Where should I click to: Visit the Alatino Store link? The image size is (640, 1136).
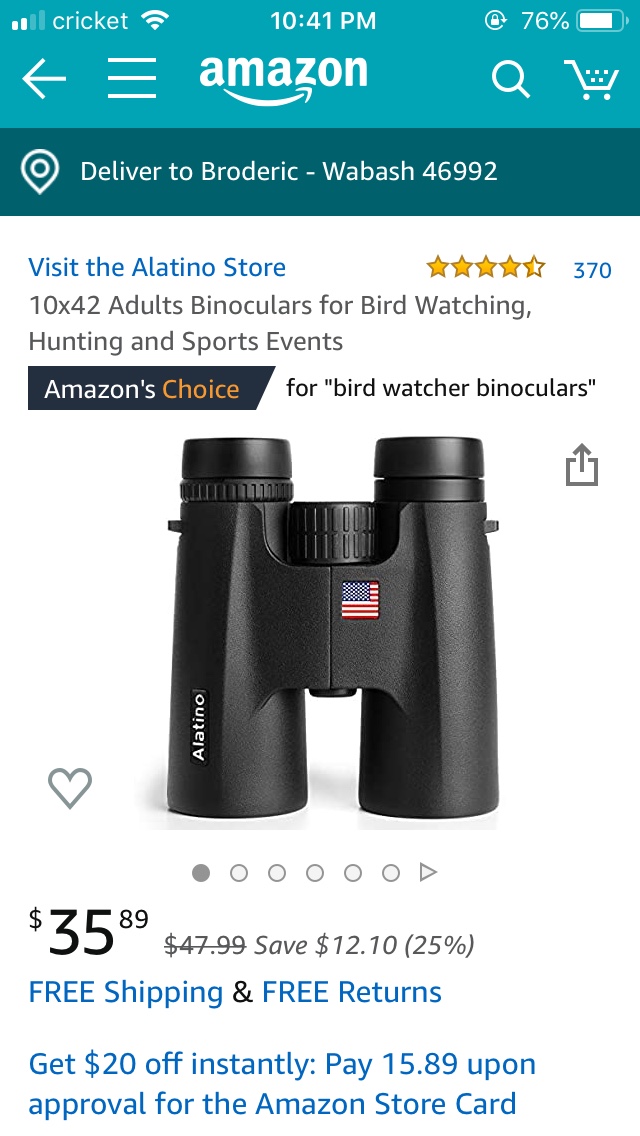(x=157, y=267)
